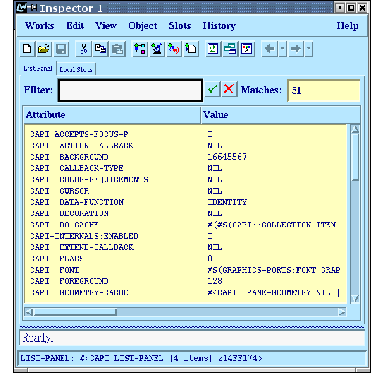Apply filter with green checkmark

click(x=212, y=89)
